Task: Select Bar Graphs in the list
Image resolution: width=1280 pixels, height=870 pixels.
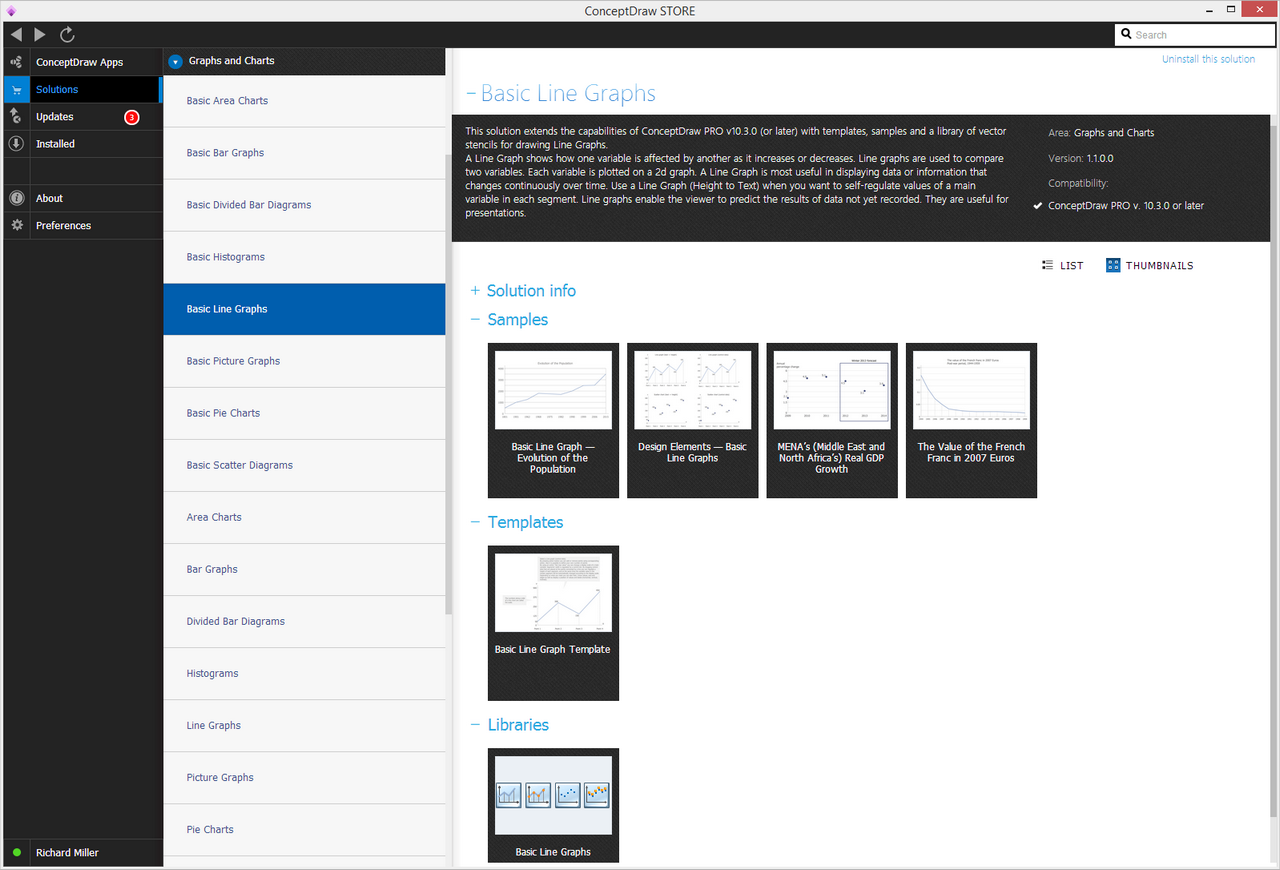Action: [x=304, y=569]
